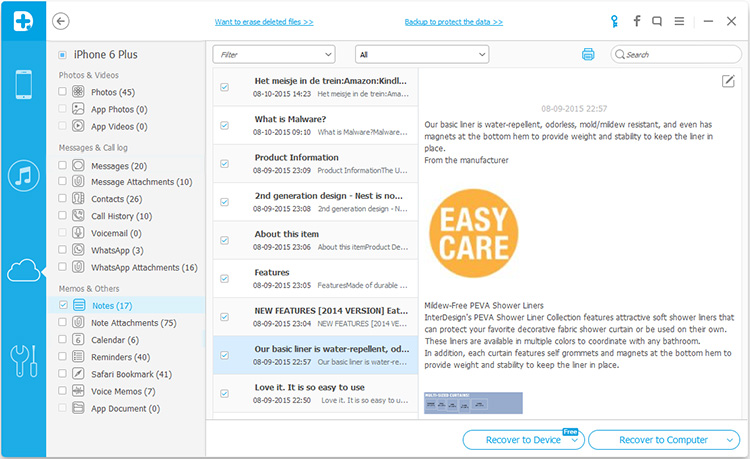The width and height of the screenshot is (750, 459).
Task: Check the Photos (45) checkbox
Action: [x=62, y=91]
